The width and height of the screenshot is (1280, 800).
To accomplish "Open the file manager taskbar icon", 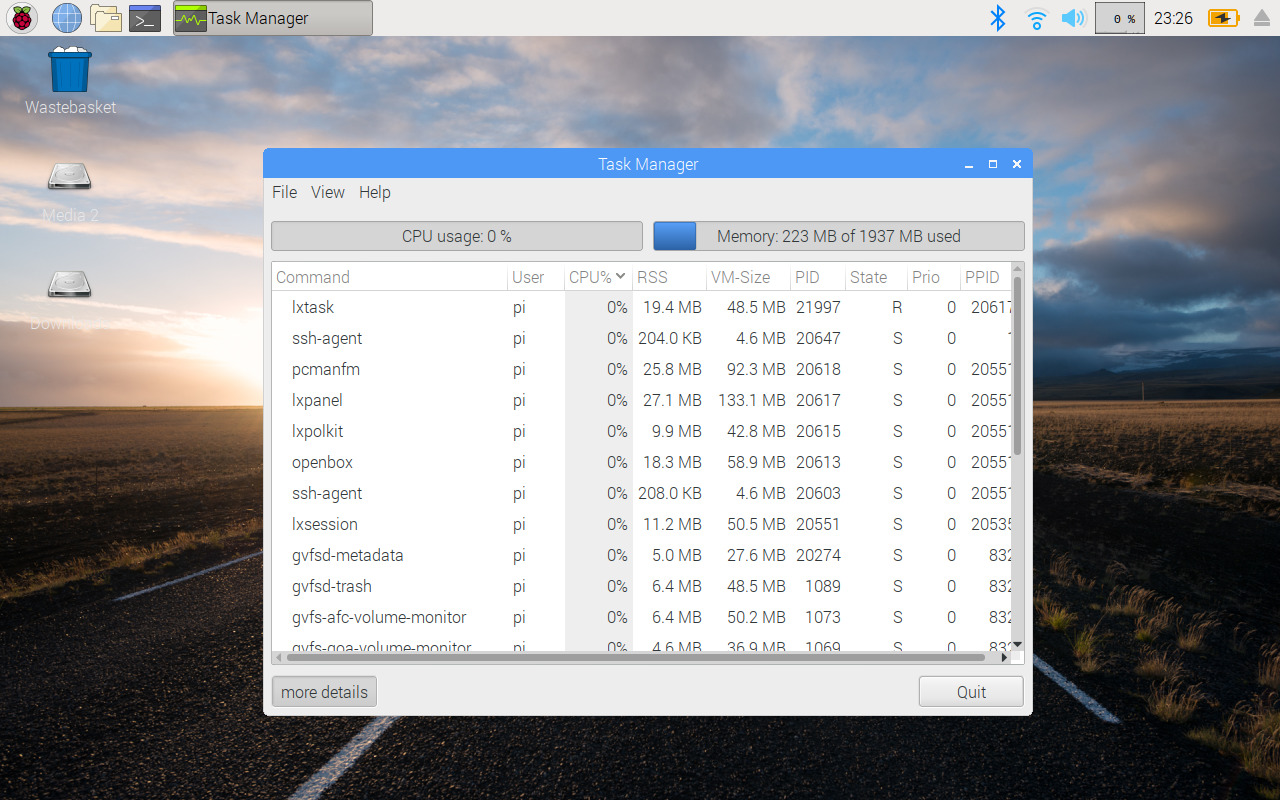I will [x=106, y=18].
